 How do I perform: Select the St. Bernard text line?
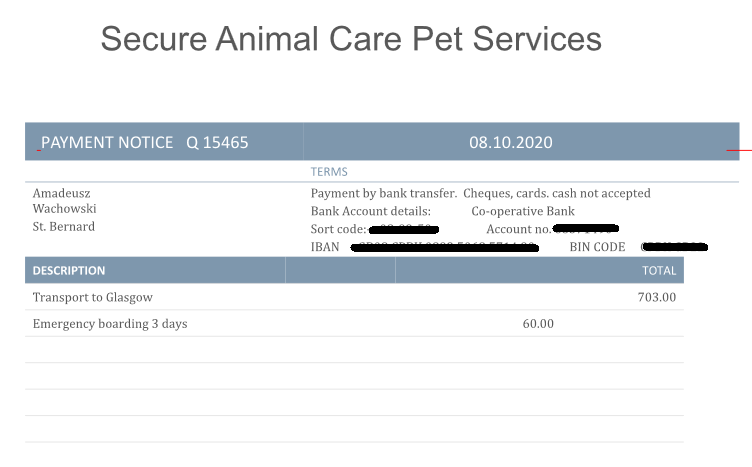click(64, 226)
